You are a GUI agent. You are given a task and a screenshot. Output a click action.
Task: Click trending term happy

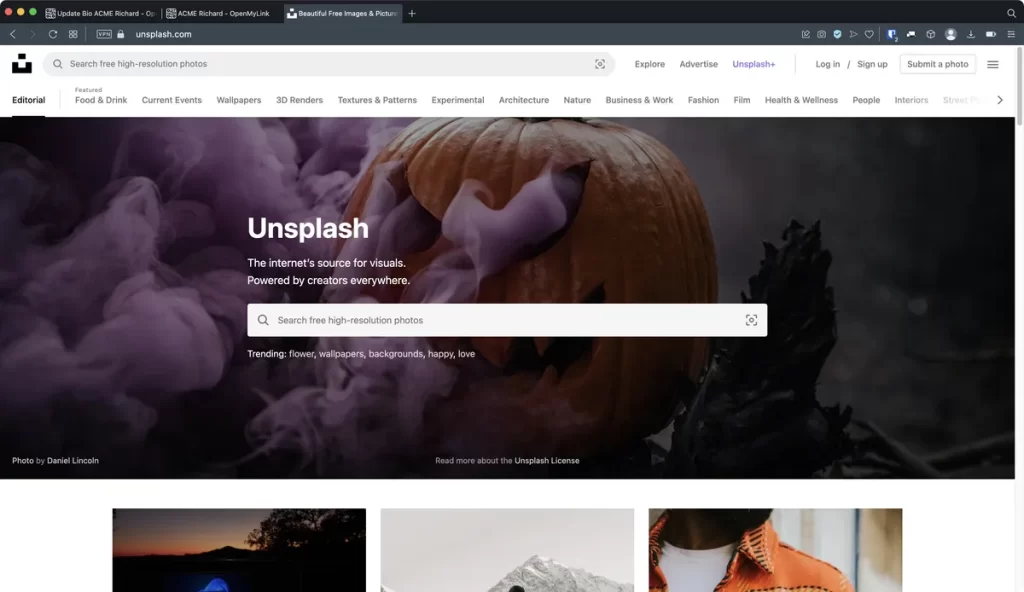click(441, 354)
